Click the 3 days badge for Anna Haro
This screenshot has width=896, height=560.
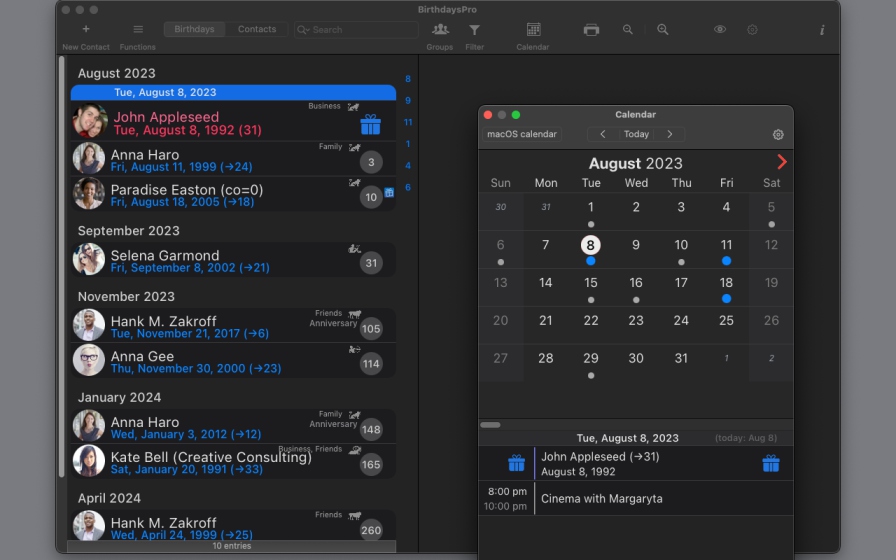point(371,162)
